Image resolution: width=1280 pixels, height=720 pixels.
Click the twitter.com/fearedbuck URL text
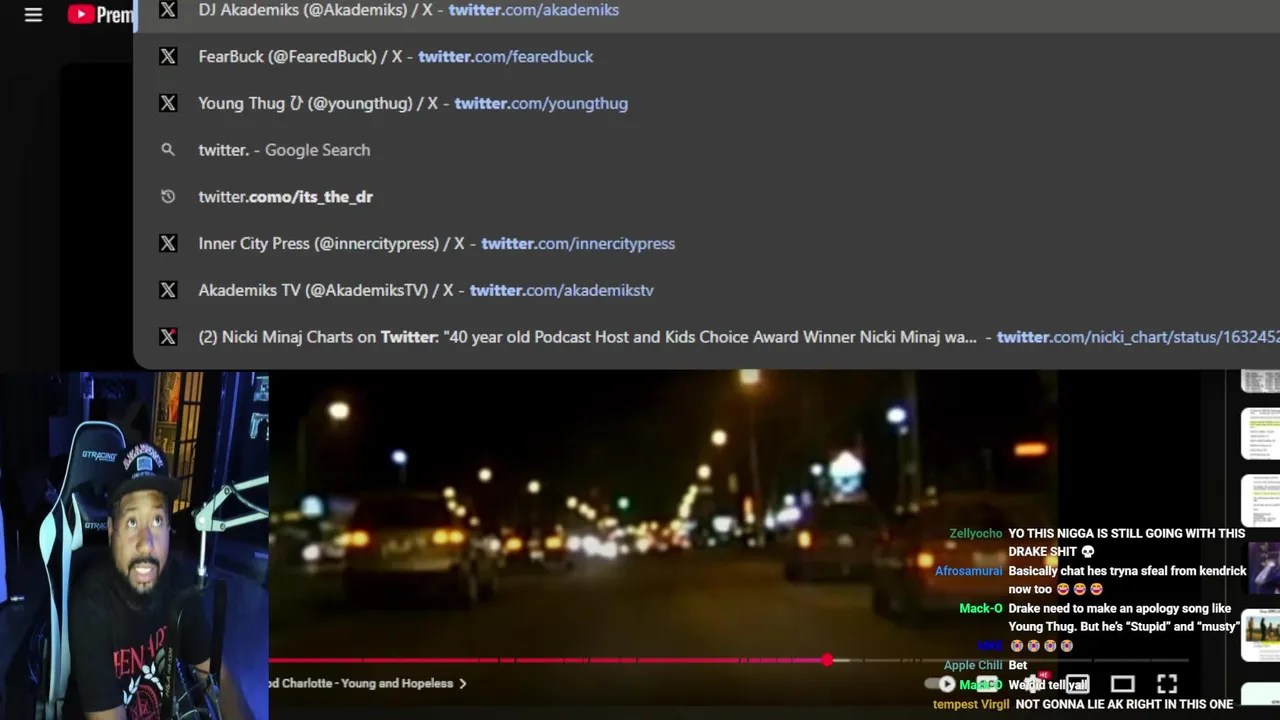pos(506,57)
